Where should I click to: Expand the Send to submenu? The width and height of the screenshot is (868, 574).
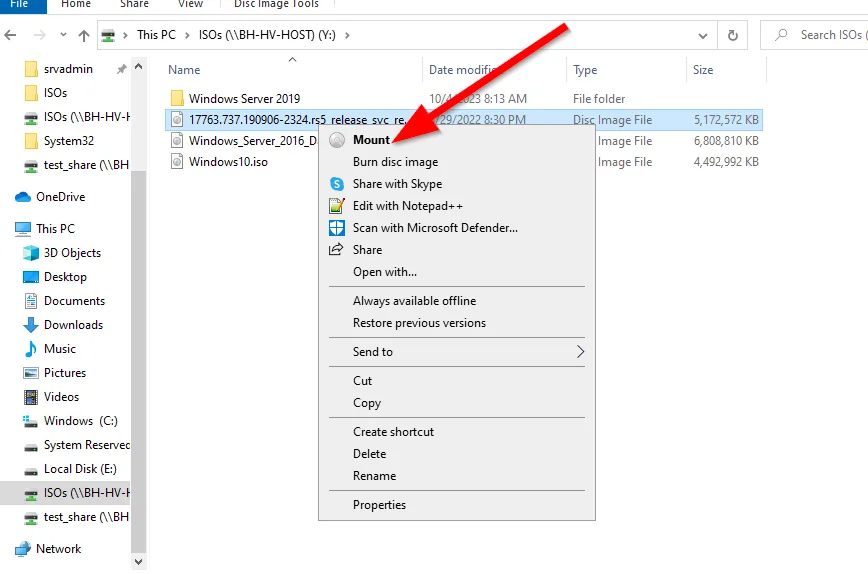coord(457,351)
